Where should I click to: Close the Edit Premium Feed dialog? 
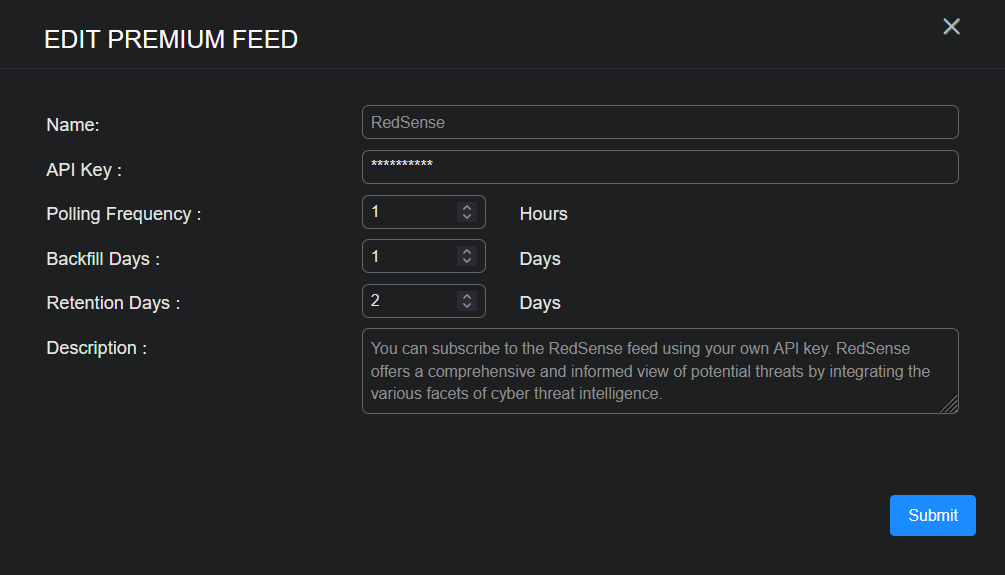(951, 27)
